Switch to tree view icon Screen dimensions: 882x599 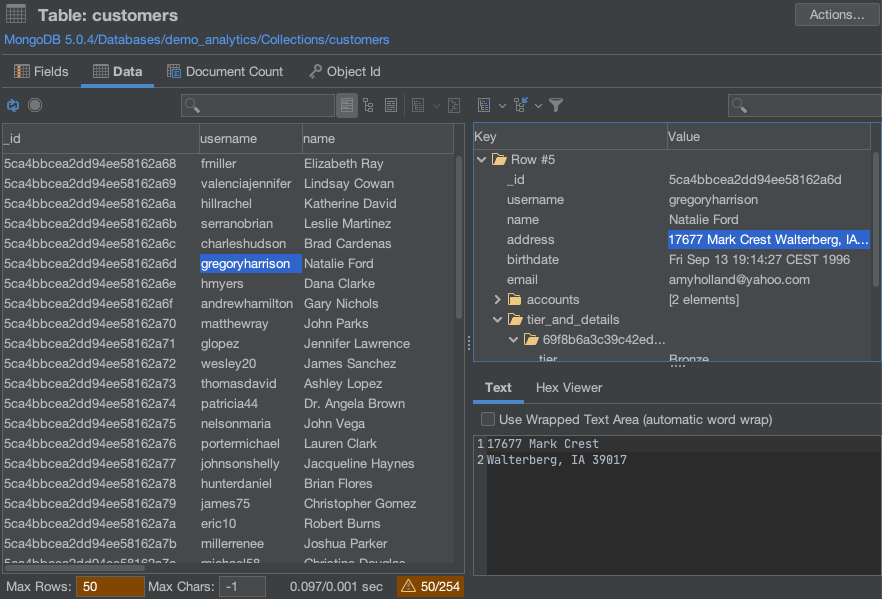pyautogui.click(x=369, y=105)
